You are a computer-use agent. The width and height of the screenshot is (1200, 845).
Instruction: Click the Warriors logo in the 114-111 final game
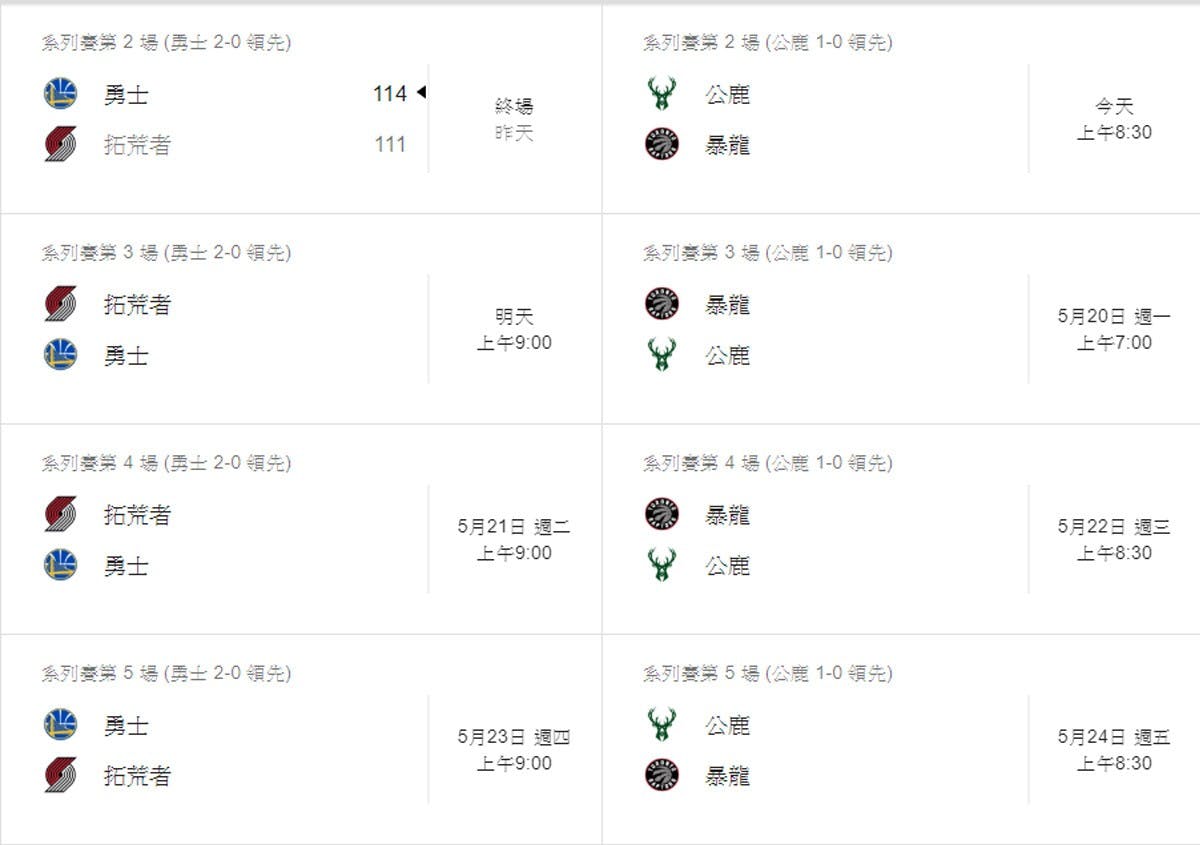(x=60, y=94)
